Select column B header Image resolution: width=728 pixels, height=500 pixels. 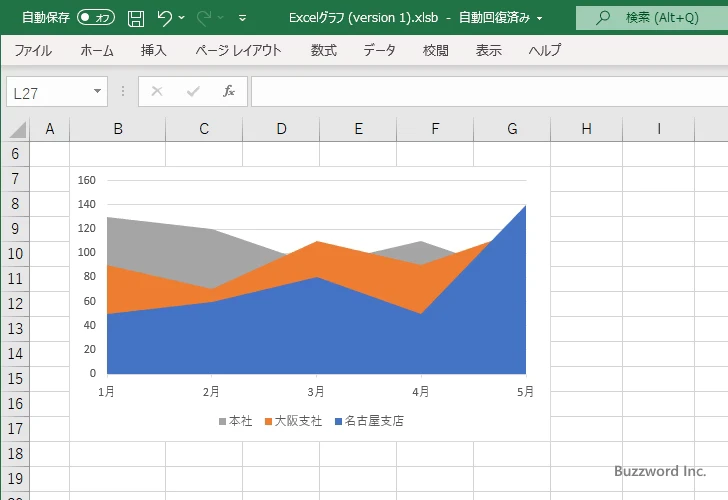click(118, 129)
